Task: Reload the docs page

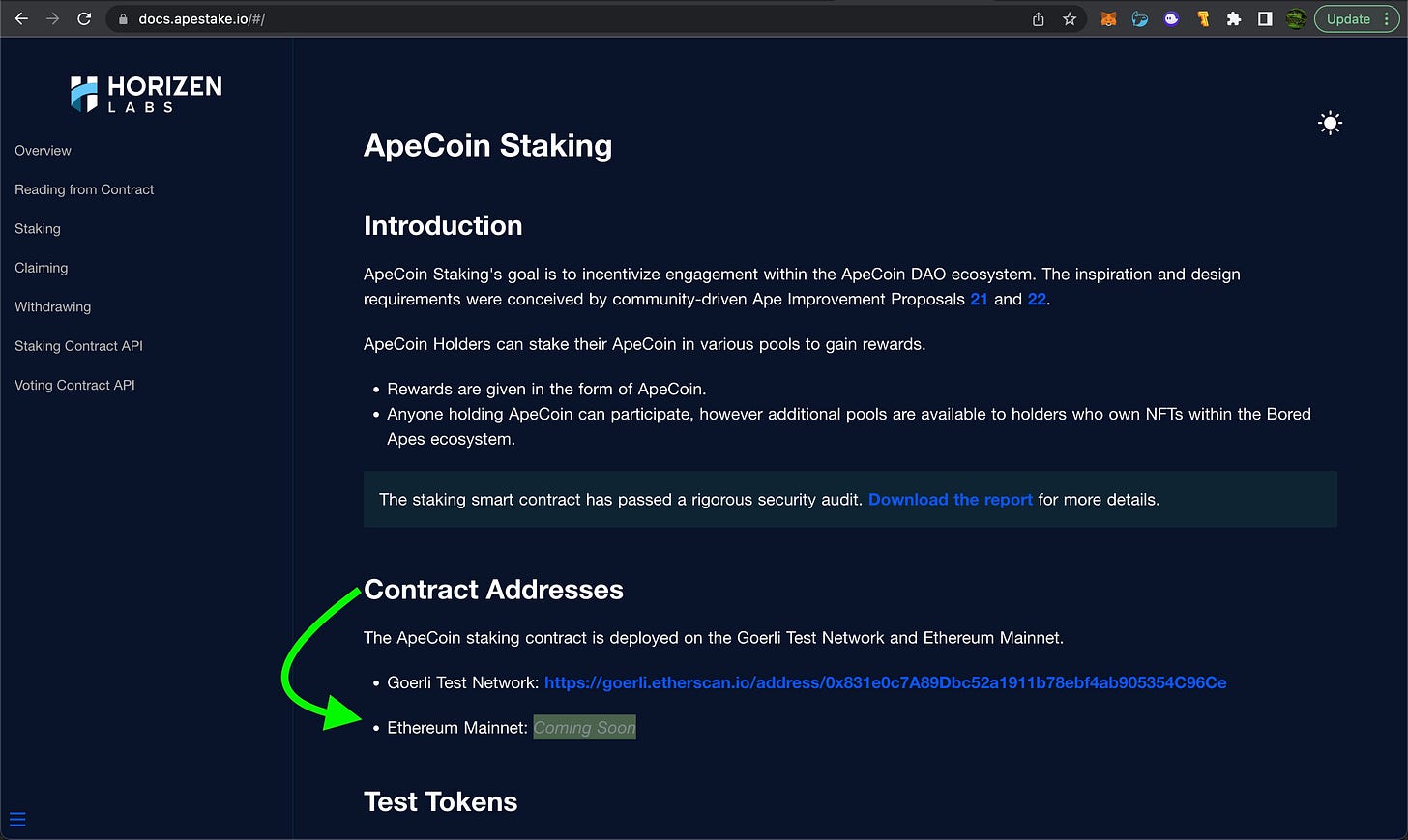Action: 84,18
